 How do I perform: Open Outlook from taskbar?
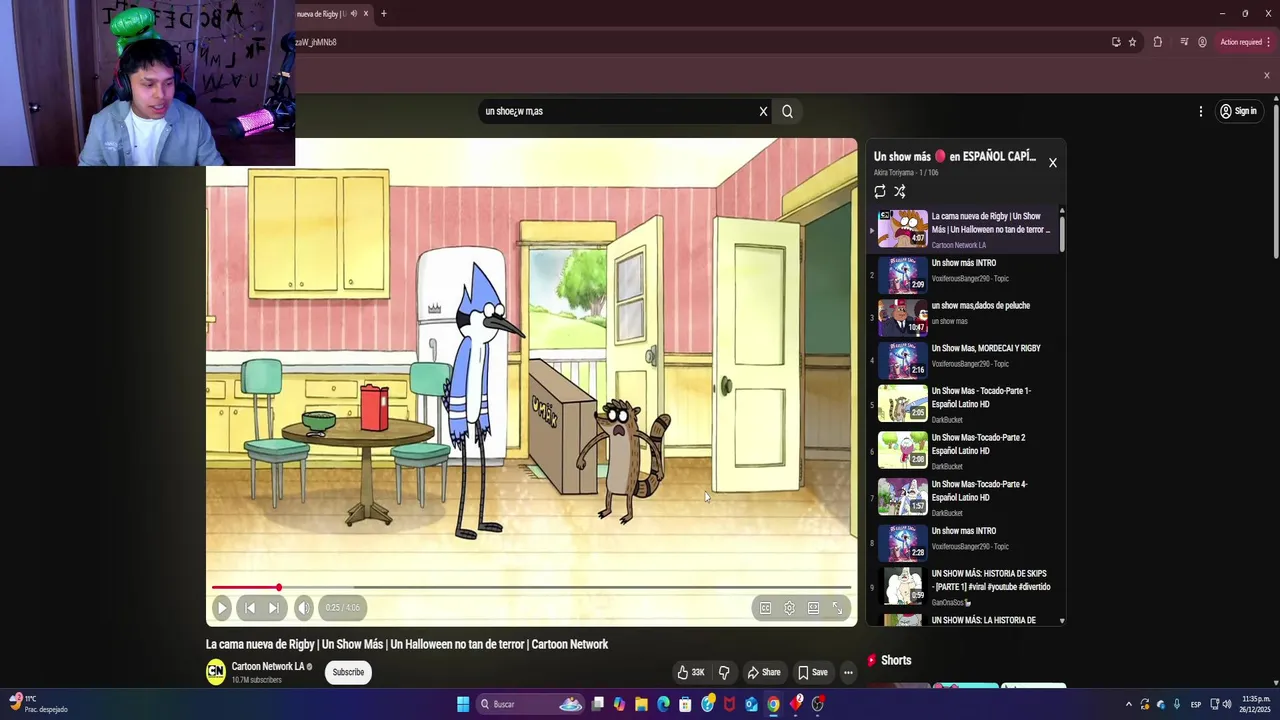coord(751,704)
